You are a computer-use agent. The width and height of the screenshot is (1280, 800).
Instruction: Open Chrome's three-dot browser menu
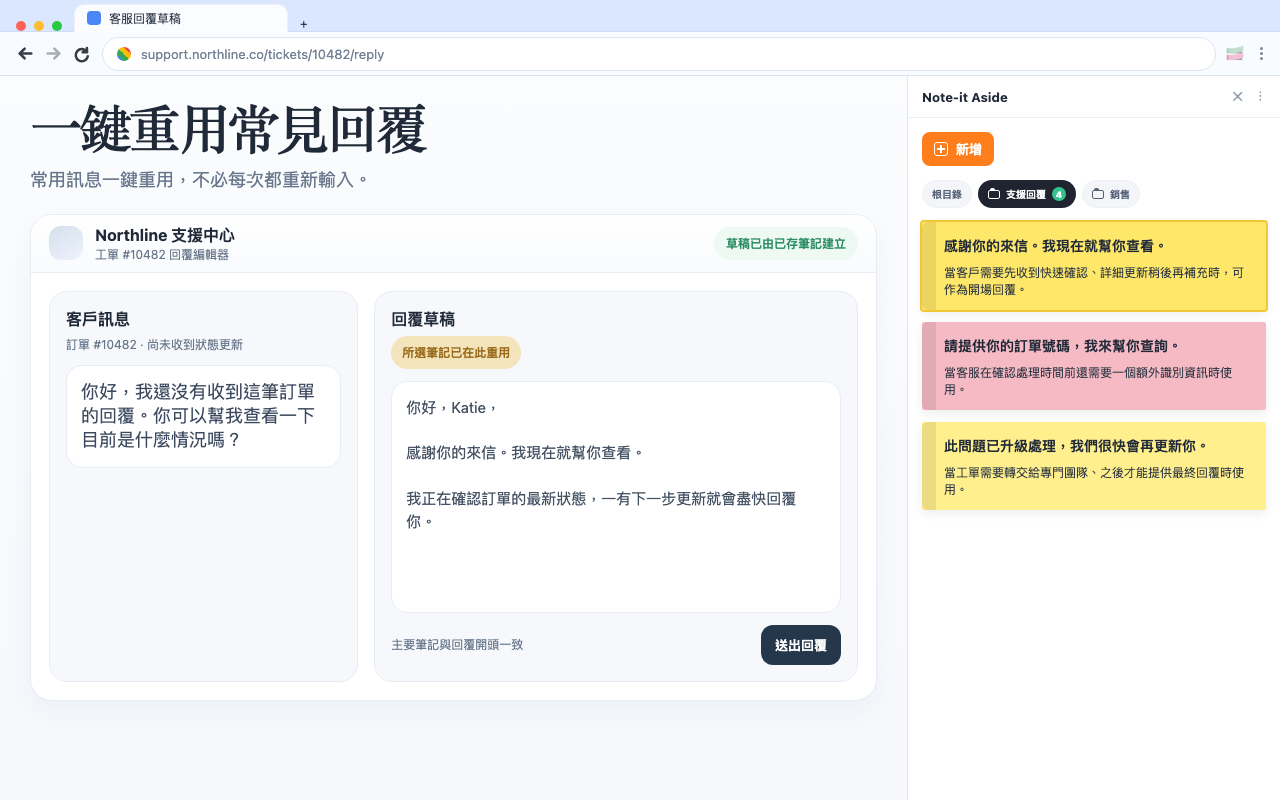click(x=1262, y=53)
